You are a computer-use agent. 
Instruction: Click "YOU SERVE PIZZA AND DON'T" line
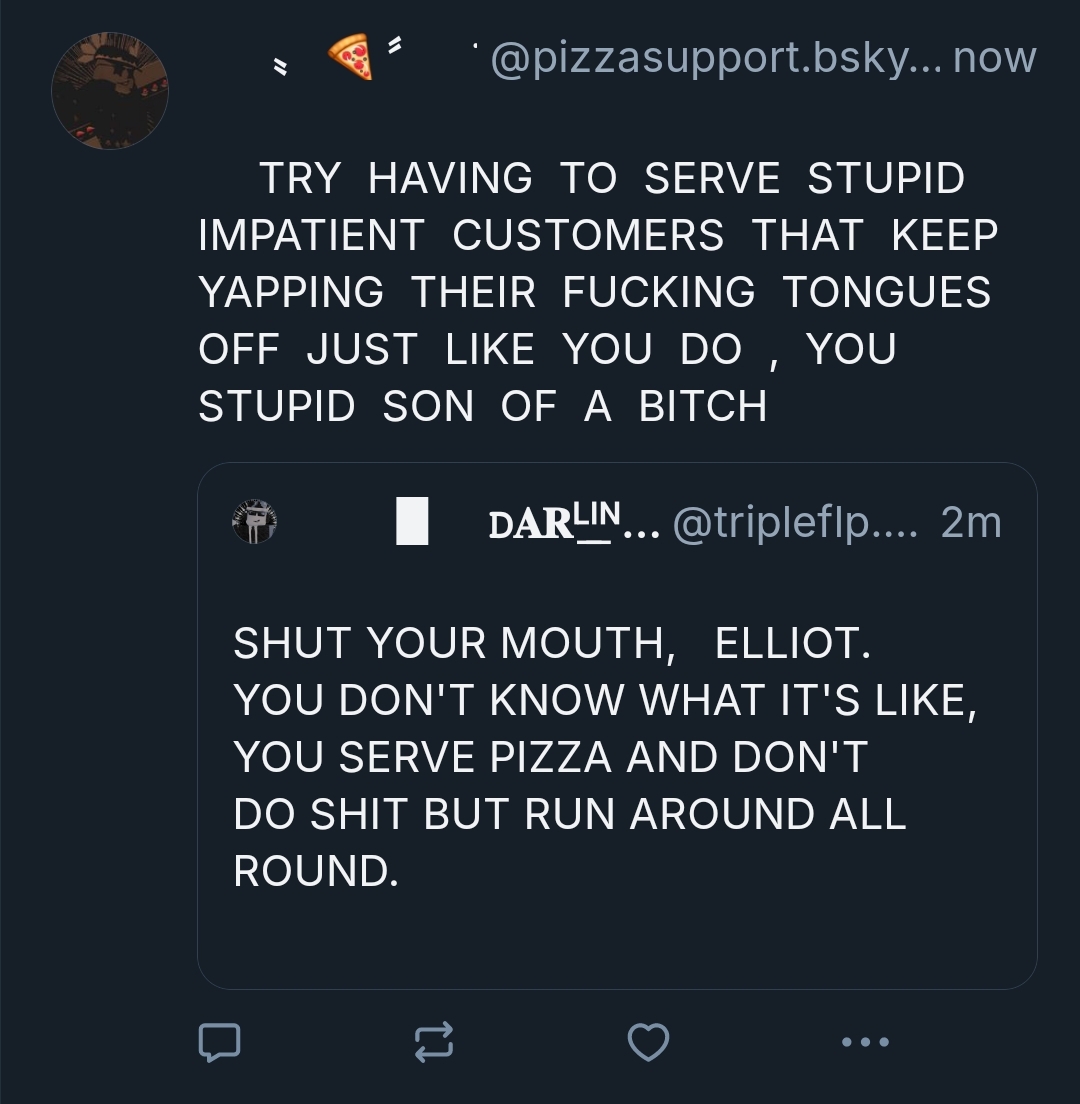click(x=550, y=757)
